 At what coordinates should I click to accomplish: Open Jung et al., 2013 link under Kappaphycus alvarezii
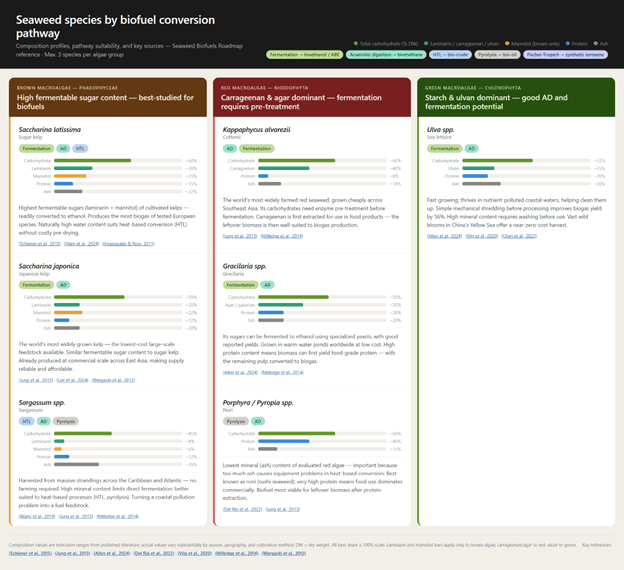click(x=240, y=236)
